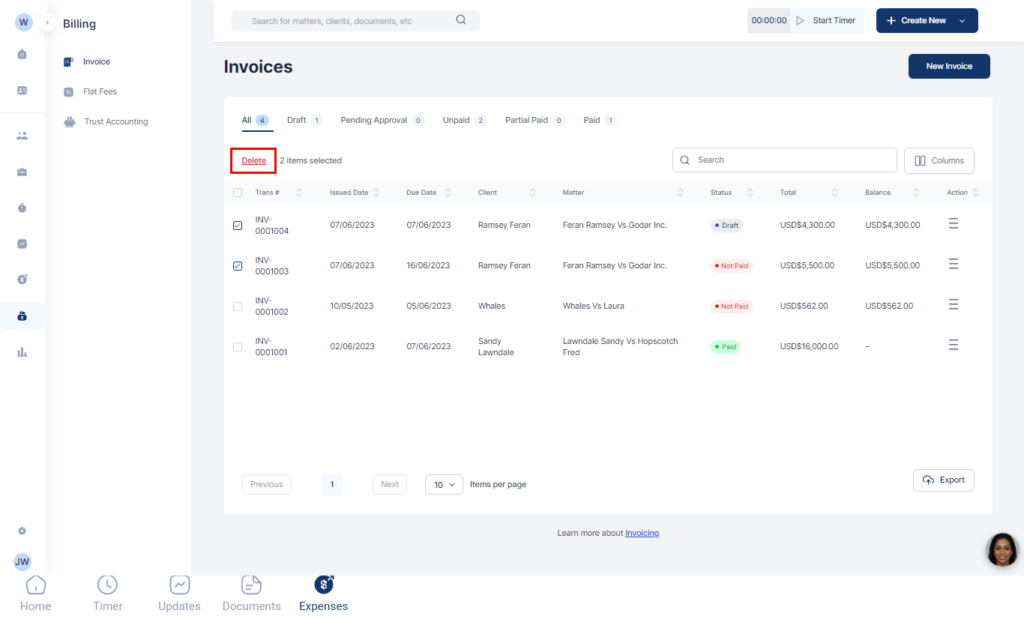Expand the sidebar with the arrow toggle
The image size is (1024, 619).
click(x=47, y=22)
